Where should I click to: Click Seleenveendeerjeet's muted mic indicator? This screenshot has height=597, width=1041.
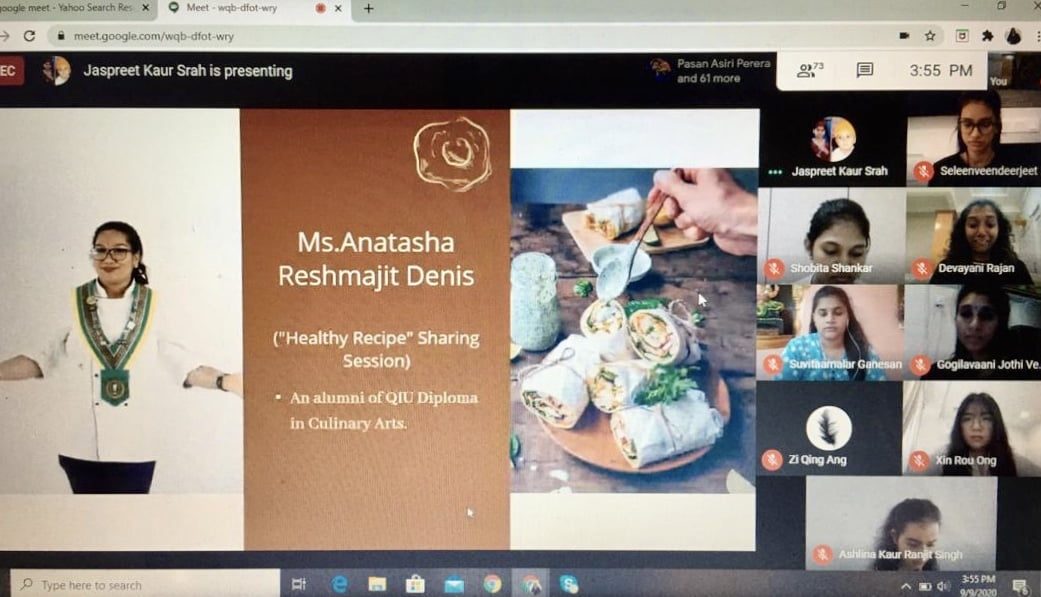click(x=923, y=171)
